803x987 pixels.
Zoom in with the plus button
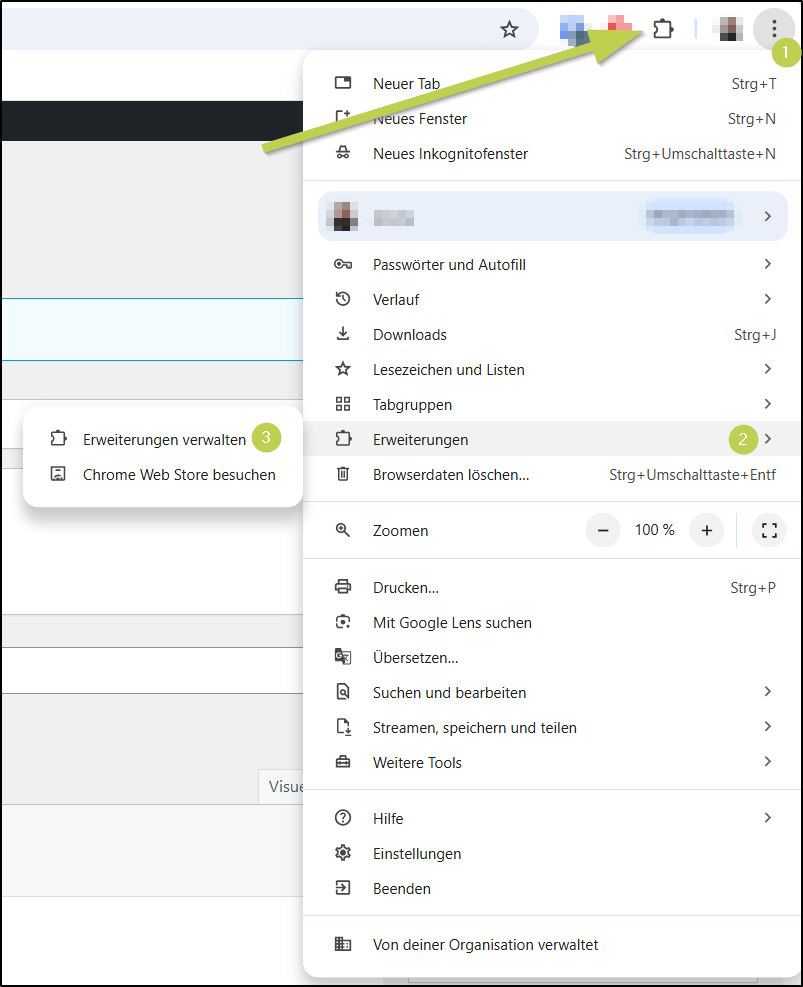coord(706,530)
